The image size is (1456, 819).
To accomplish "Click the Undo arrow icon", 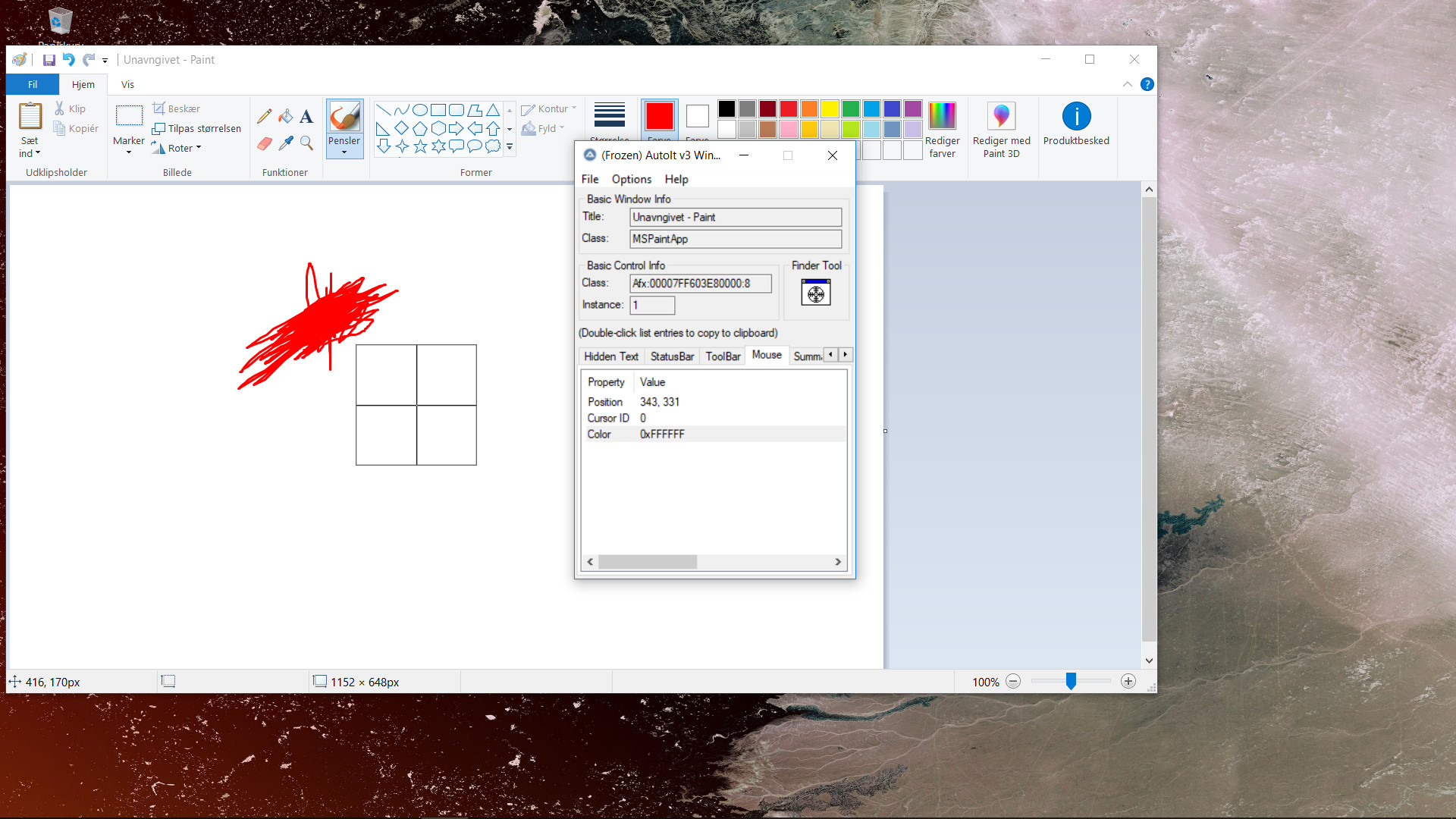I will [69, 60].
